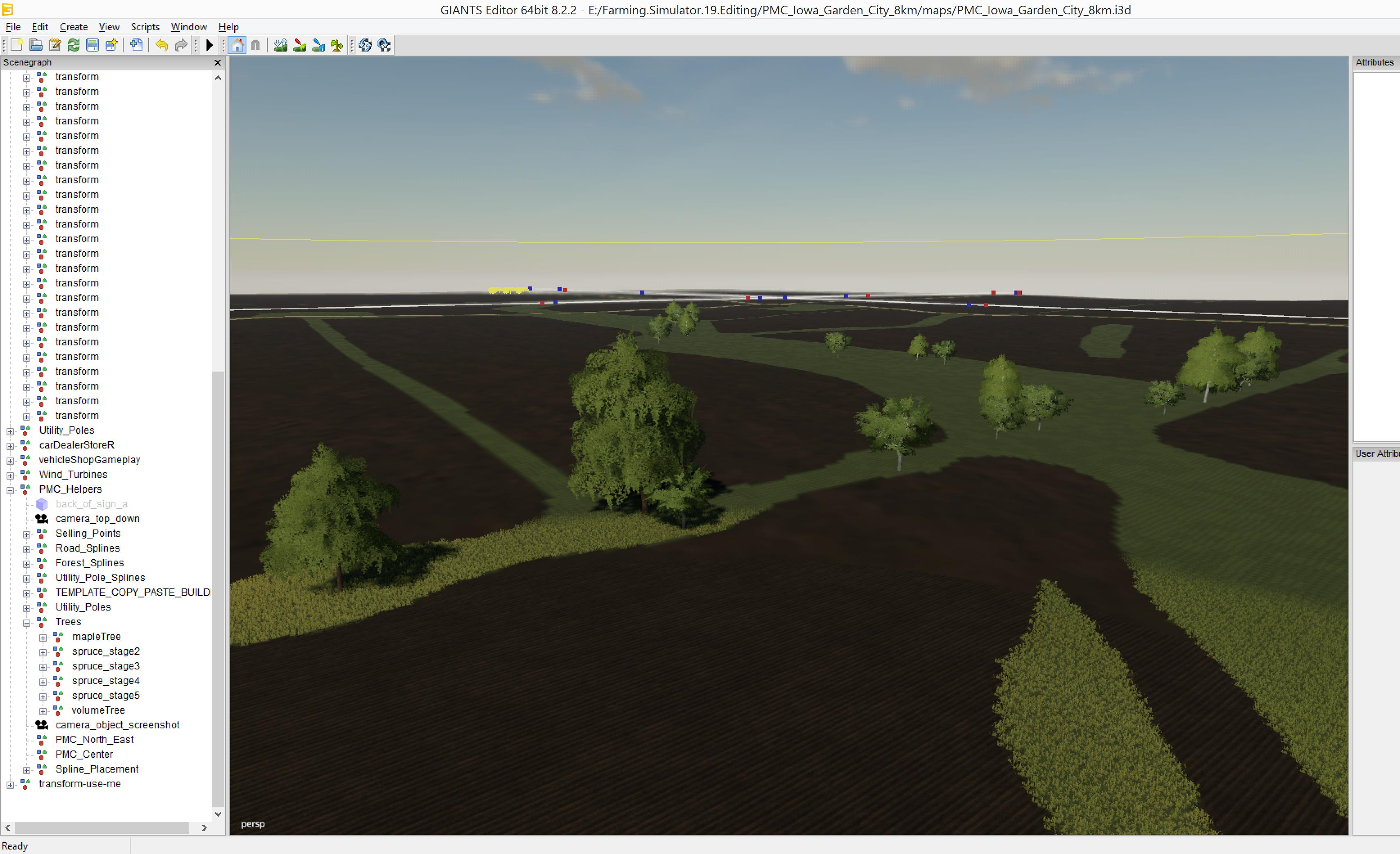Select camera_object_screenshot in scenegraph
Image resolution: width=1400 pixels, height=854 pixels.
117,725
